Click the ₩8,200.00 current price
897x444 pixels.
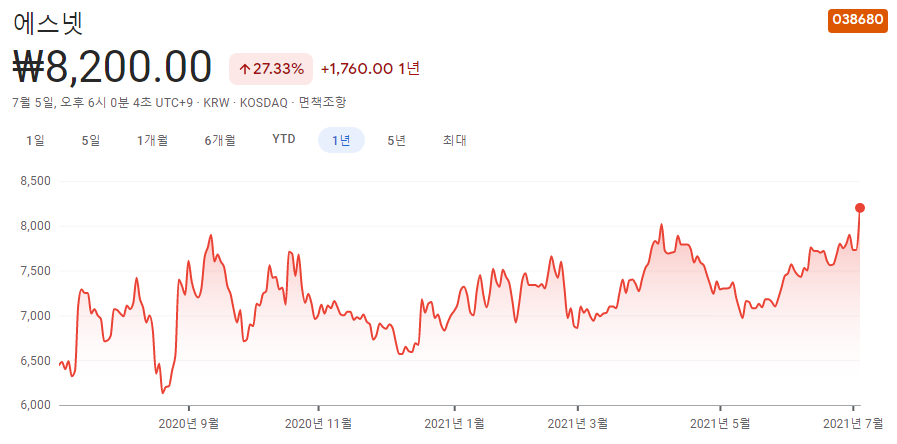coord(112,68)
